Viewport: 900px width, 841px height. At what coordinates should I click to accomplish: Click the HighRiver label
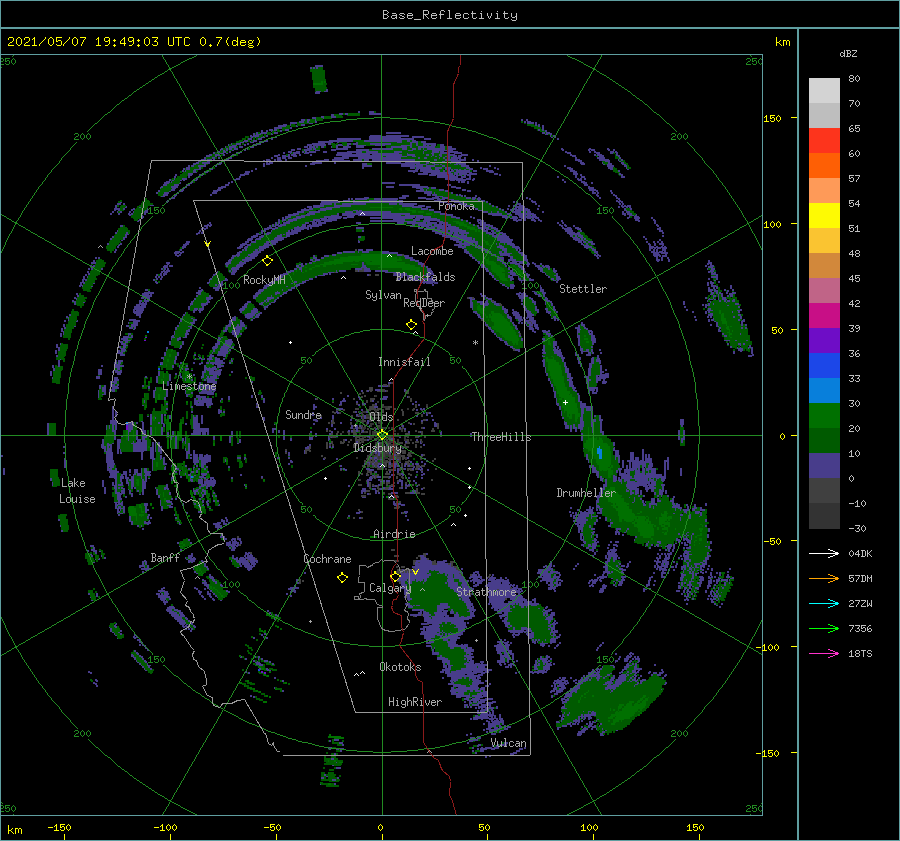tap(415, 702)
